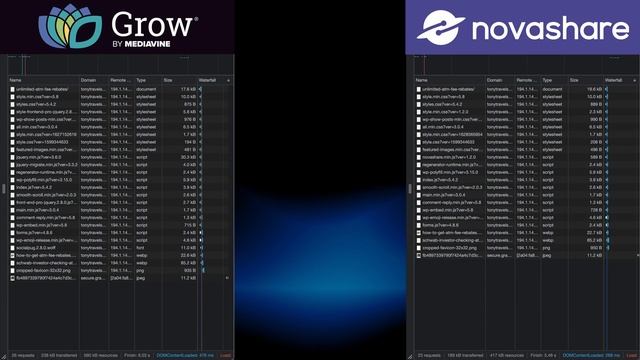Open Waterfall sort dropdown arrow in Novashare panel
Viewport: 640px width, 360px height.
point(634,80)
